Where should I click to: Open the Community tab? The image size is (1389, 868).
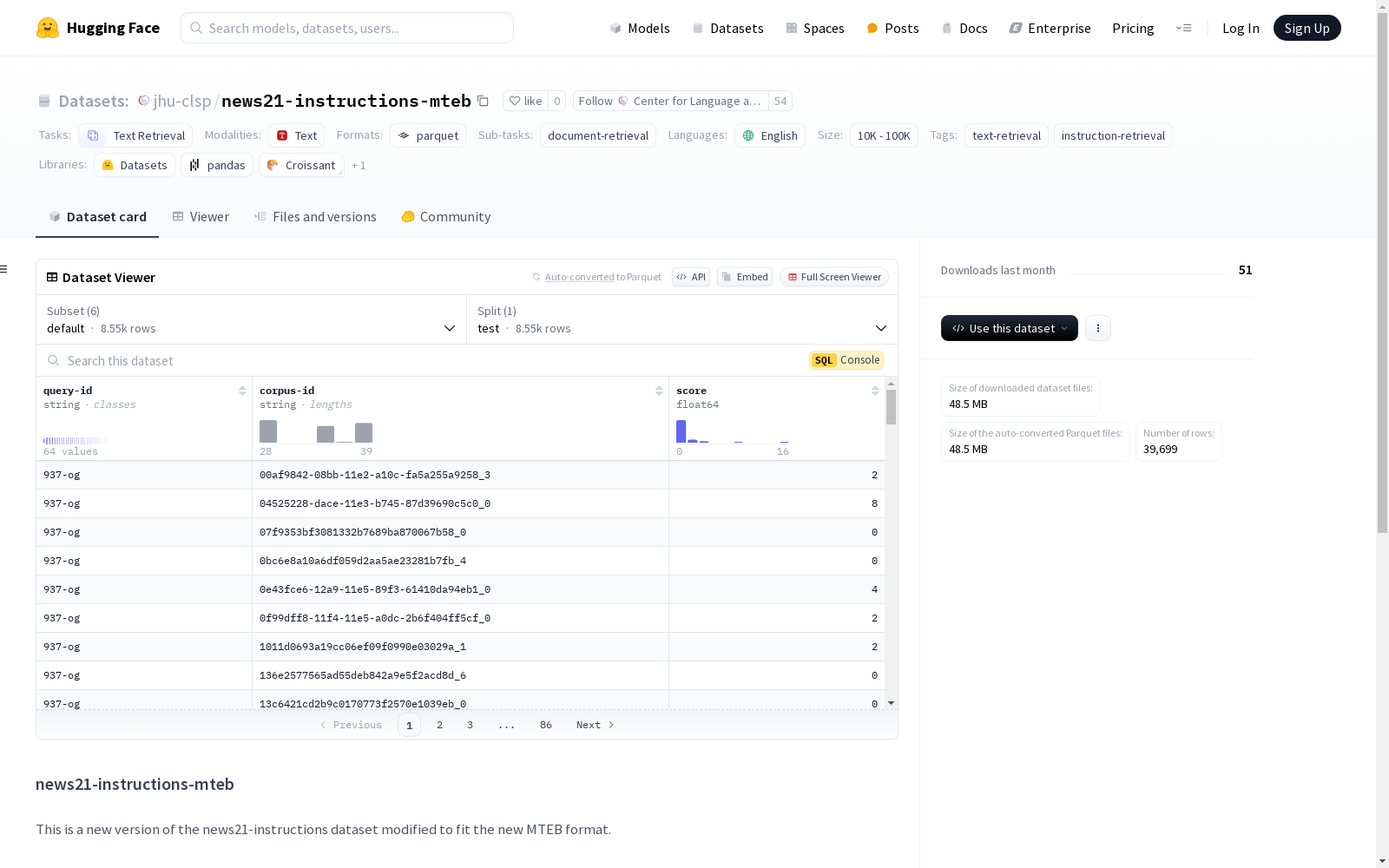[446, 217]
